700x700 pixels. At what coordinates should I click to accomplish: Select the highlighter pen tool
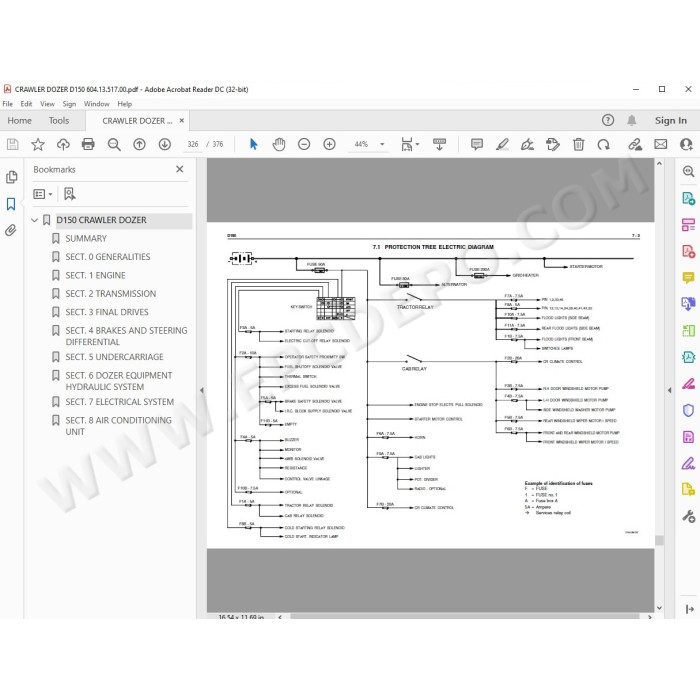tap(502, 144)
